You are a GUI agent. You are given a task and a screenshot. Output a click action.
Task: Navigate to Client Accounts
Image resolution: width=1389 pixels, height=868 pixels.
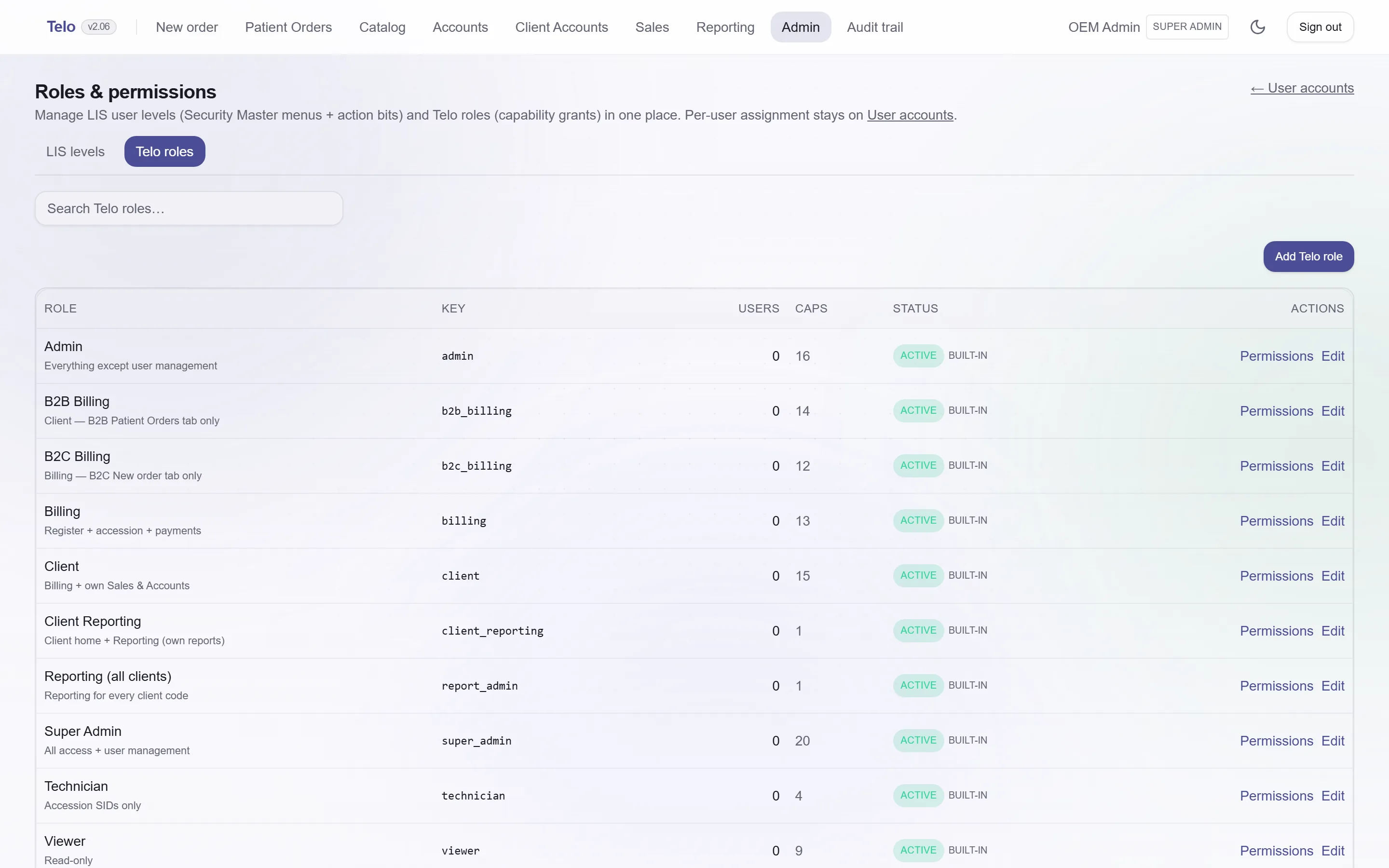(561, 27)
